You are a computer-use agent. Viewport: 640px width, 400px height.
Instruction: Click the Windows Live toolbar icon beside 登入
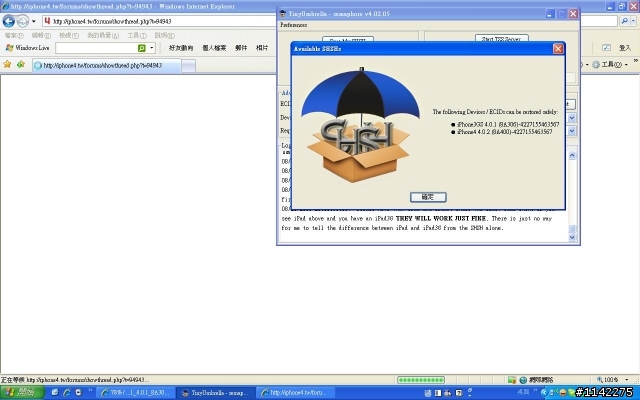coord(607,48)
